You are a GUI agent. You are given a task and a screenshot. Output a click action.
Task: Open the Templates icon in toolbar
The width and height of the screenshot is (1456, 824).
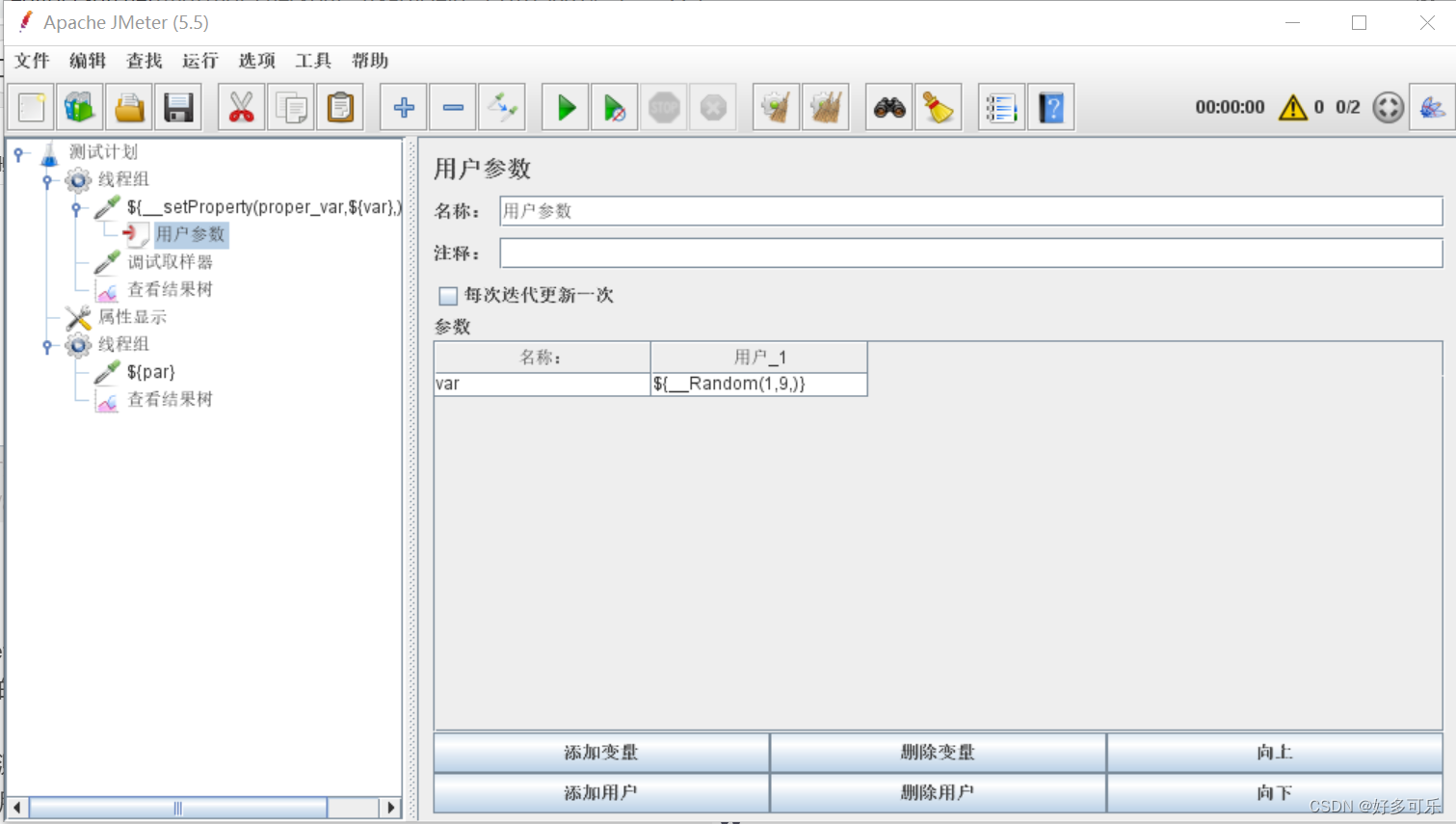pos(80,107)
